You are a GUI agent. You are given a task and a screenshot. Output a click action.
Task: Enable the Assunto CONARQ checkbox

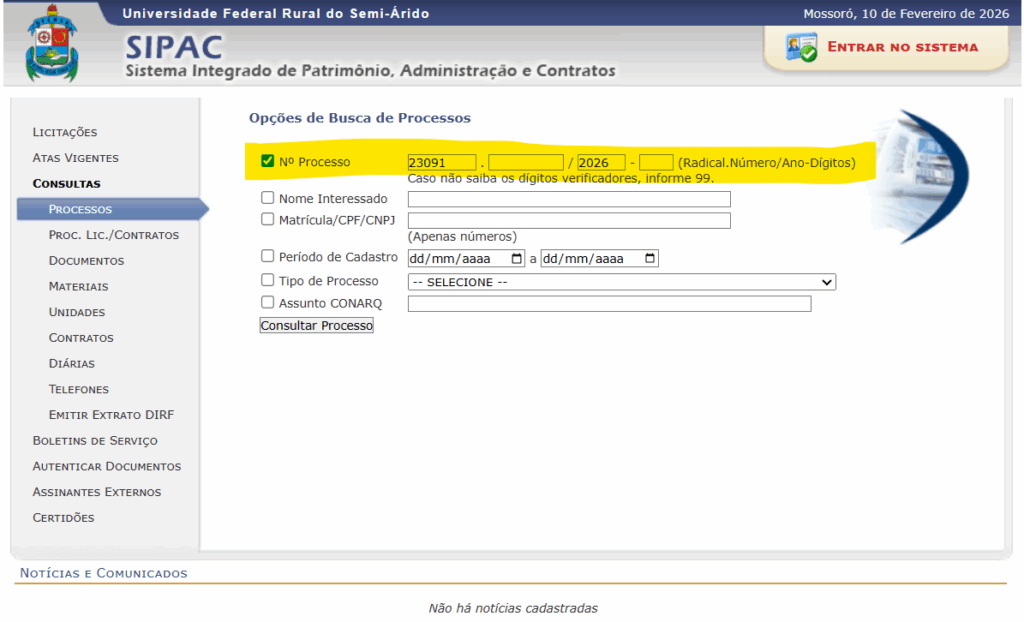click(x=267, y=302)
